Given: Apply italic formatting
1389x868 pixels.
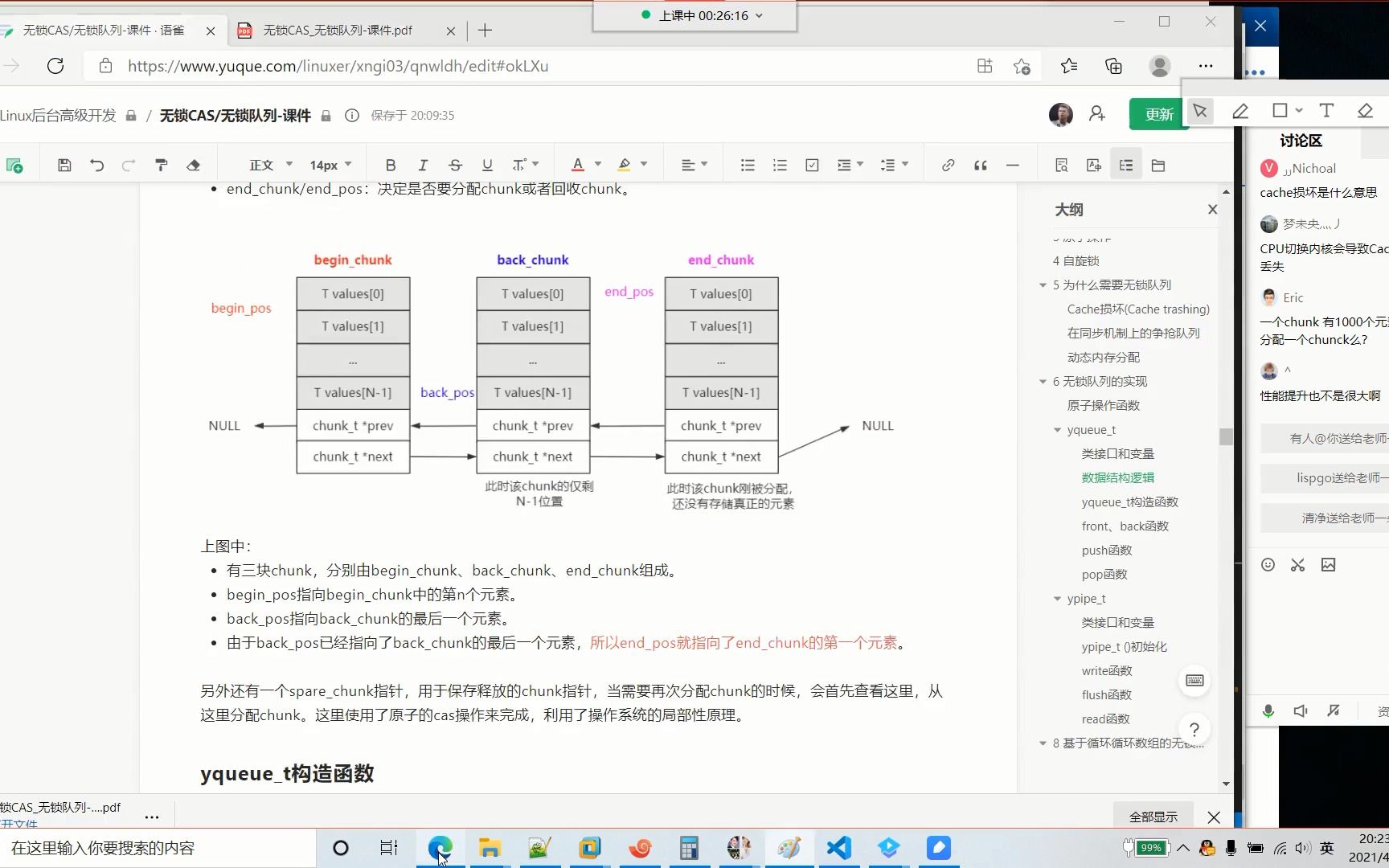Looking at the screenshot, I should tap(423, 164).
